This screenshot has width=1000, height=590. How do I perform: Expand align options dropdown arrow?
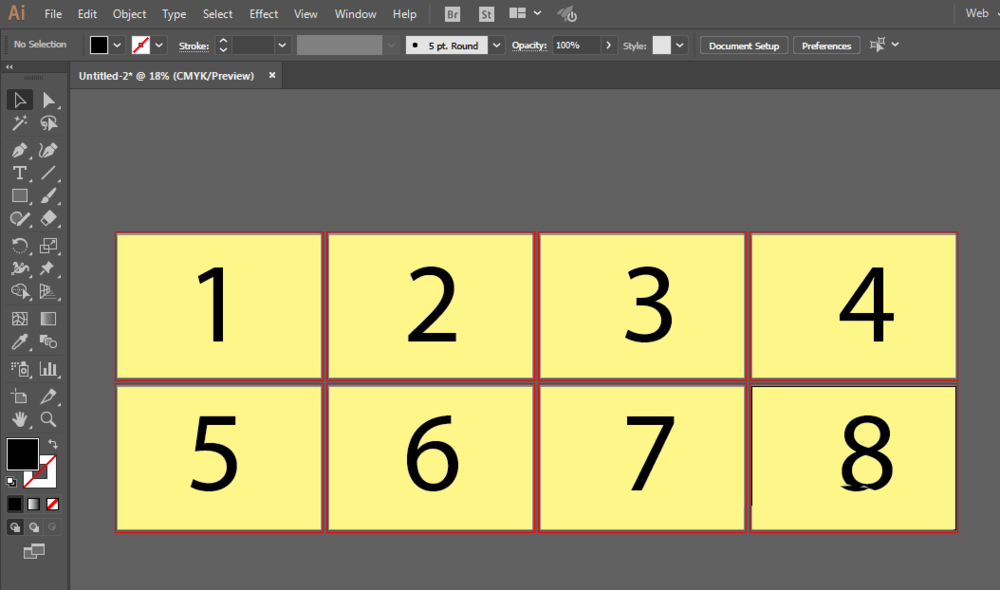point(895,45)
